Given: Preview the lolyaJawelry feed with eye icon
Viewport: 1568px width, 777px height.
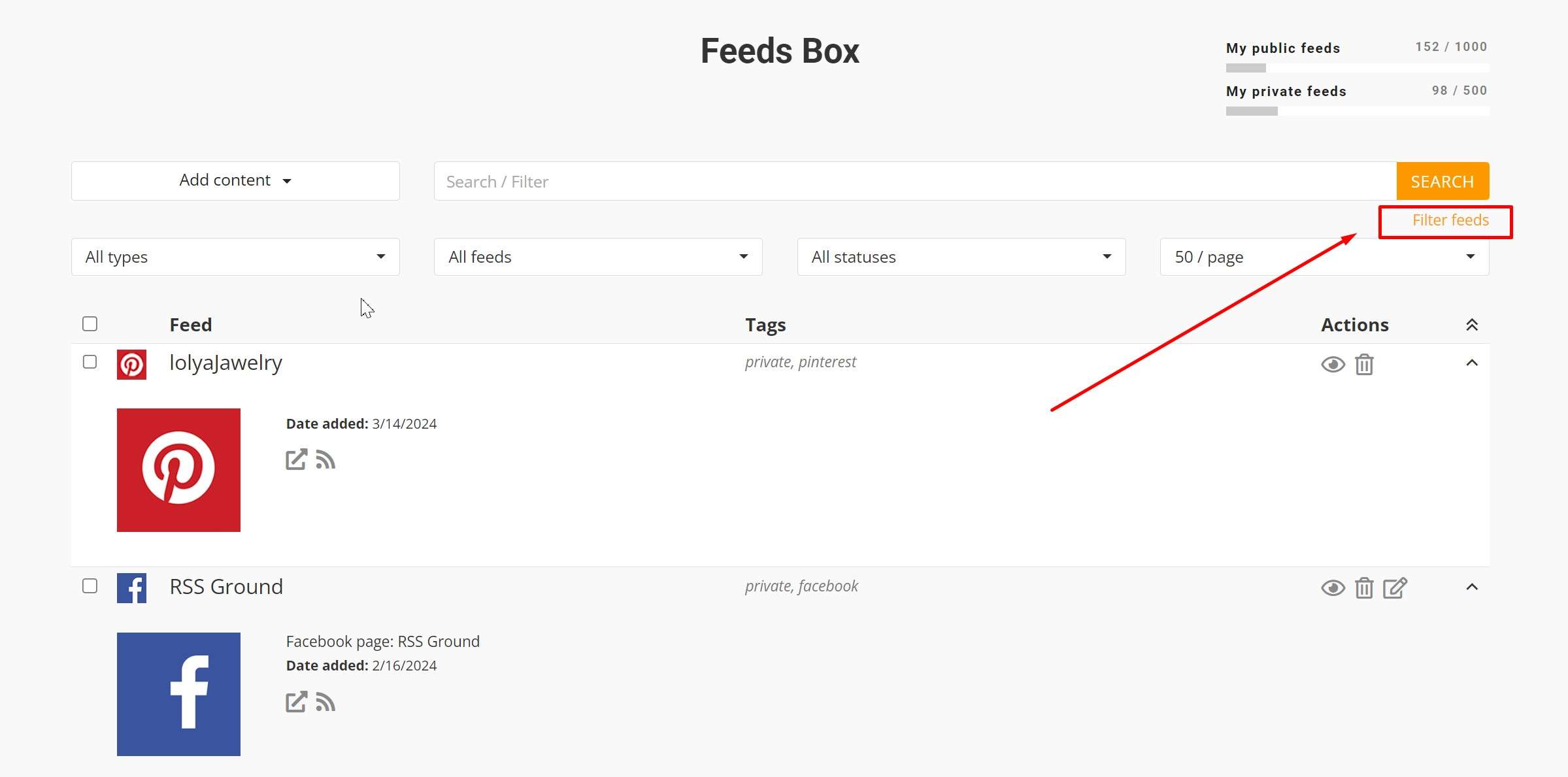Looking at the screenshot, I should coord(1333,364).
